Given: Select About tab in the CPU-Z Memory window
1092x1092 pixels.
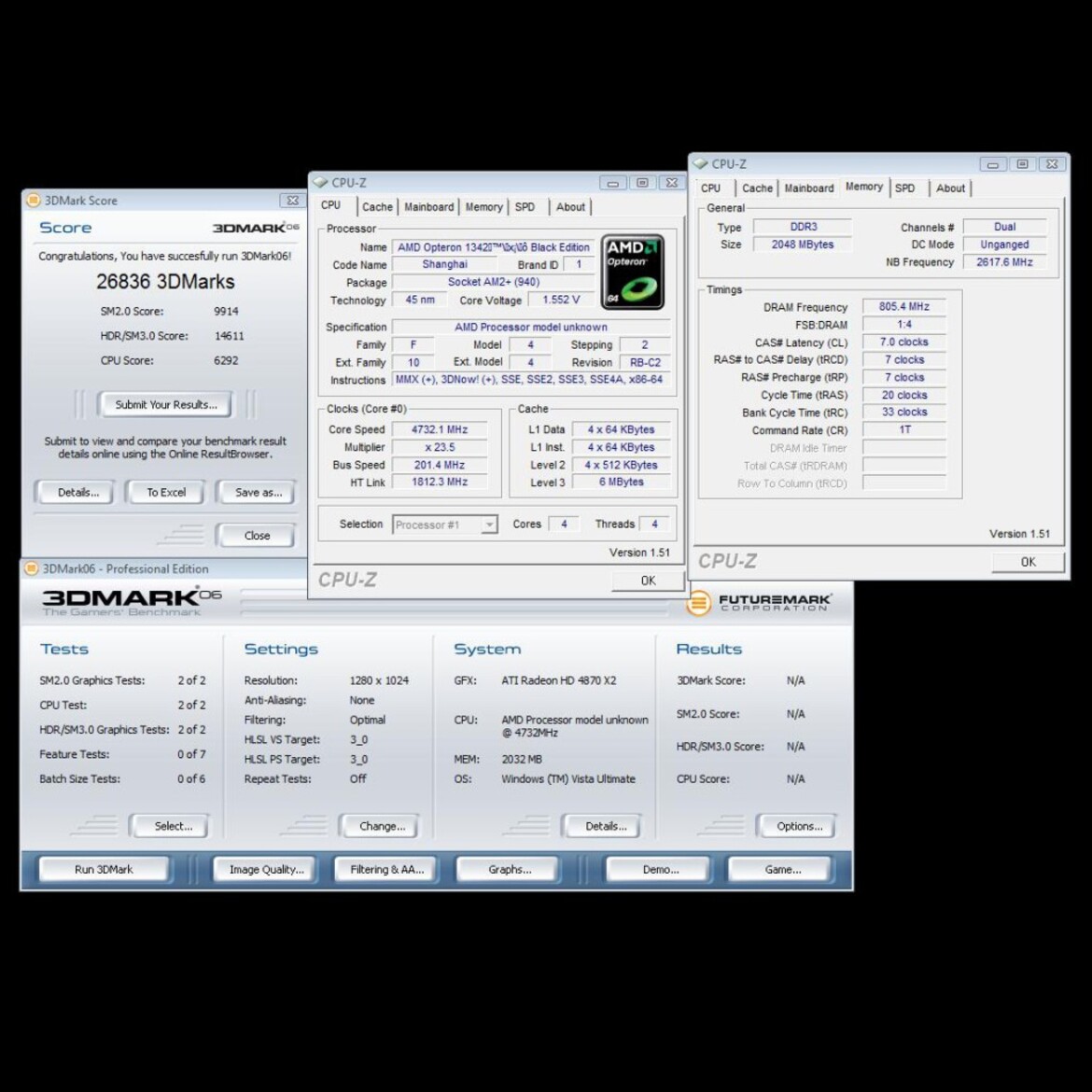Looking at the screenshot, I should click(951, 188).
